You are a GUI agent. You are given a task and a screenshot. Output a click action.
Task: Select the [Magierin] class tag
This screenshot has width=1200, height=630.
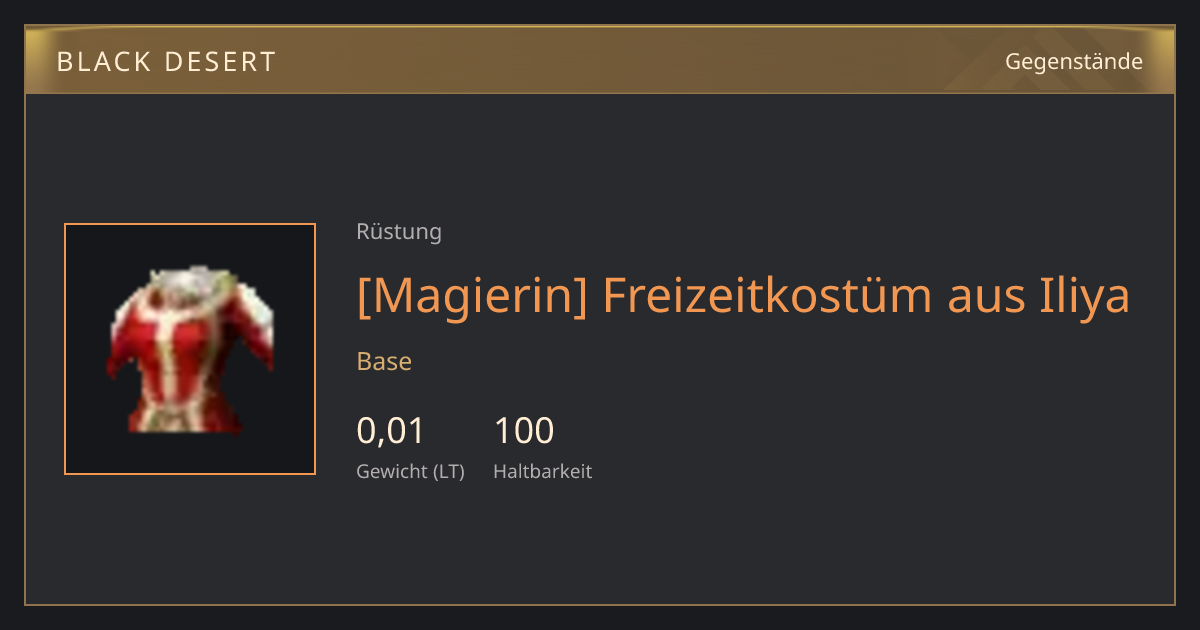[472, 297]
